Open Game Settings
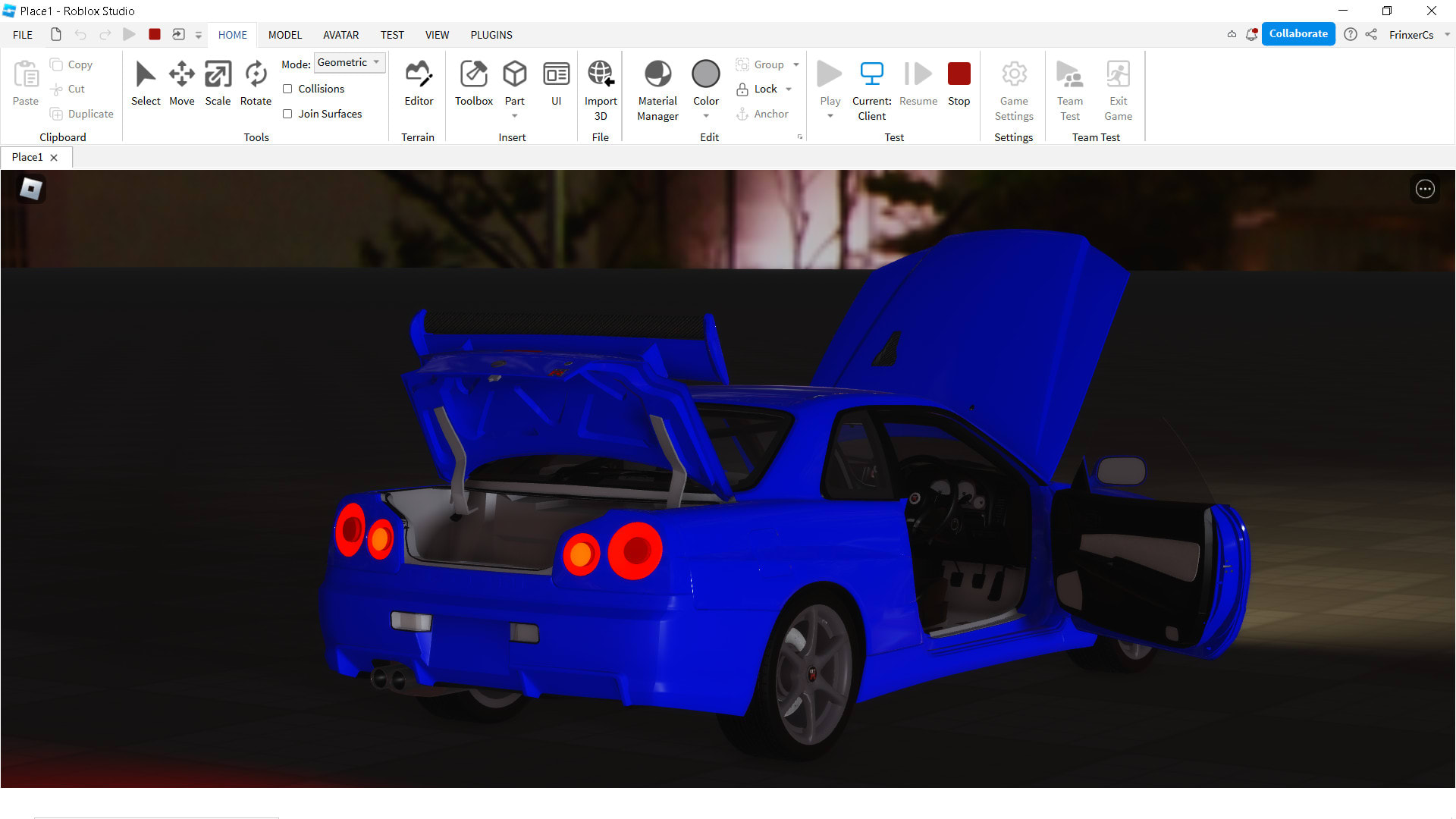Screen dimensions: 1456x819 (1014, 89)
